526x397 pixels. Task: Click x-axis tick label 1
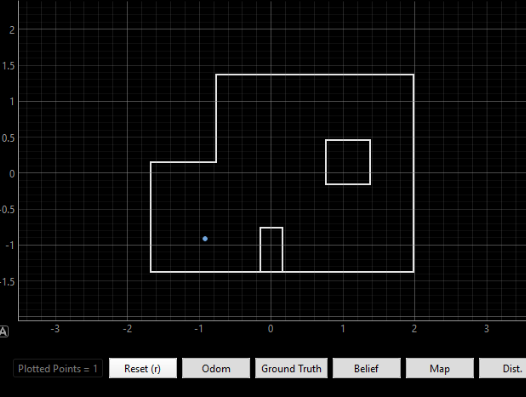coord(343,329)
